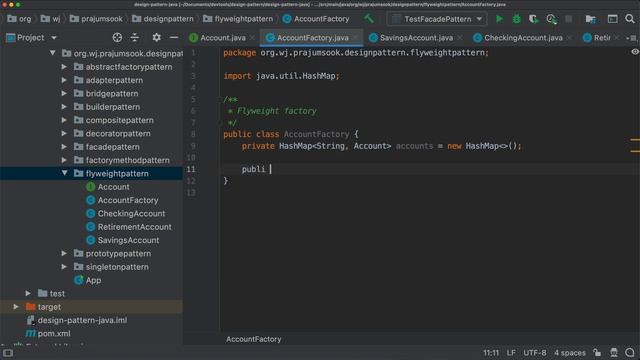Click the Stop process square icon
Screen dimensions: 640x360
coord(569,19)
